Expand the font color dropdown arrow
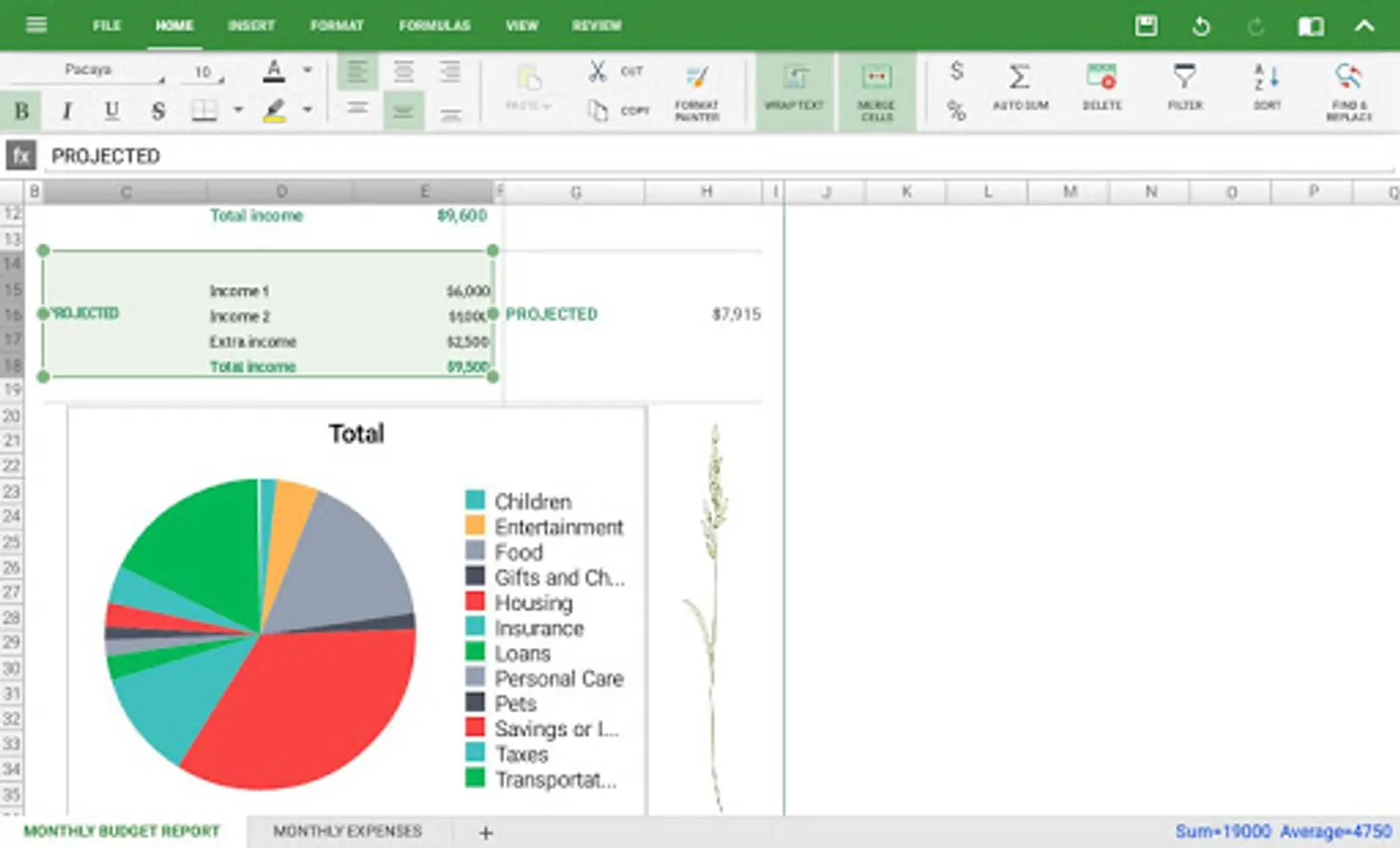The image size is (1400, 848). tap(307, 70)
